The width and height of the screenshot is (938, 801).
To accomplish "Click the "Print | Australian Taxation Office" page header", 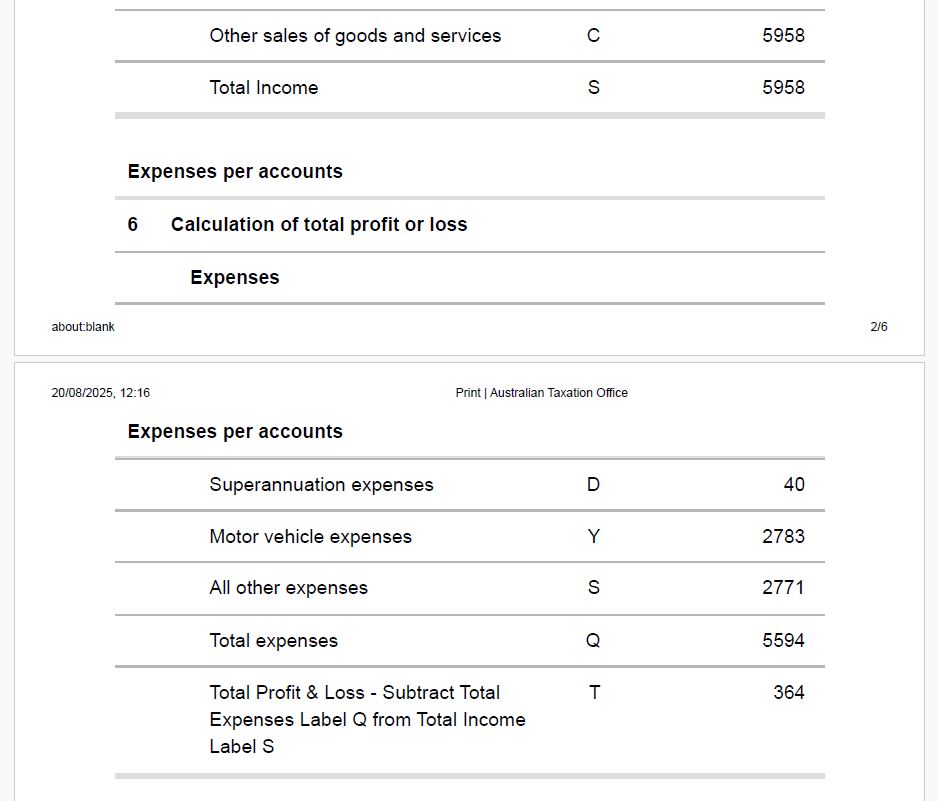I will coord(541,393).
